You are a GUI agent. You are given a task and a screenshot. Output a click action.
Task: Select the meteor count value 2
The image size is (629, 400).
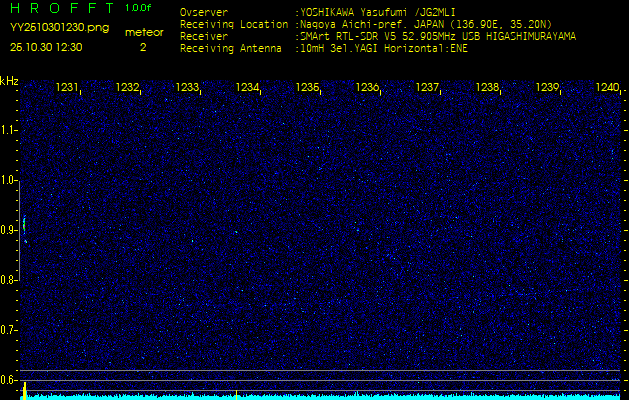click(142, 47)
